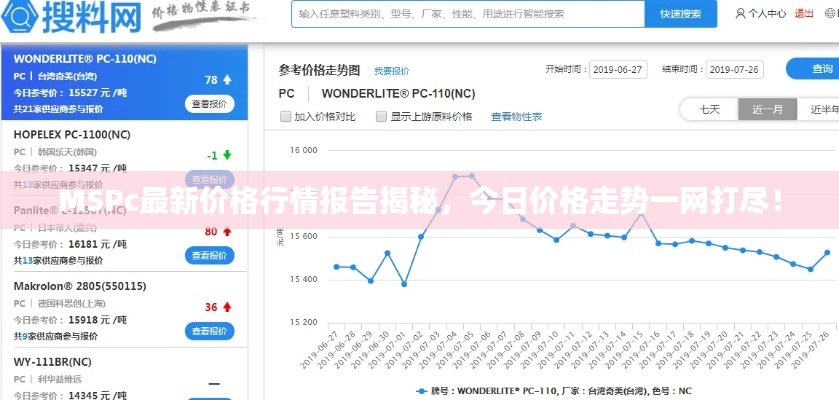Toggle the 显示上游原料价格 checkbox

click(x=381, y=116)
